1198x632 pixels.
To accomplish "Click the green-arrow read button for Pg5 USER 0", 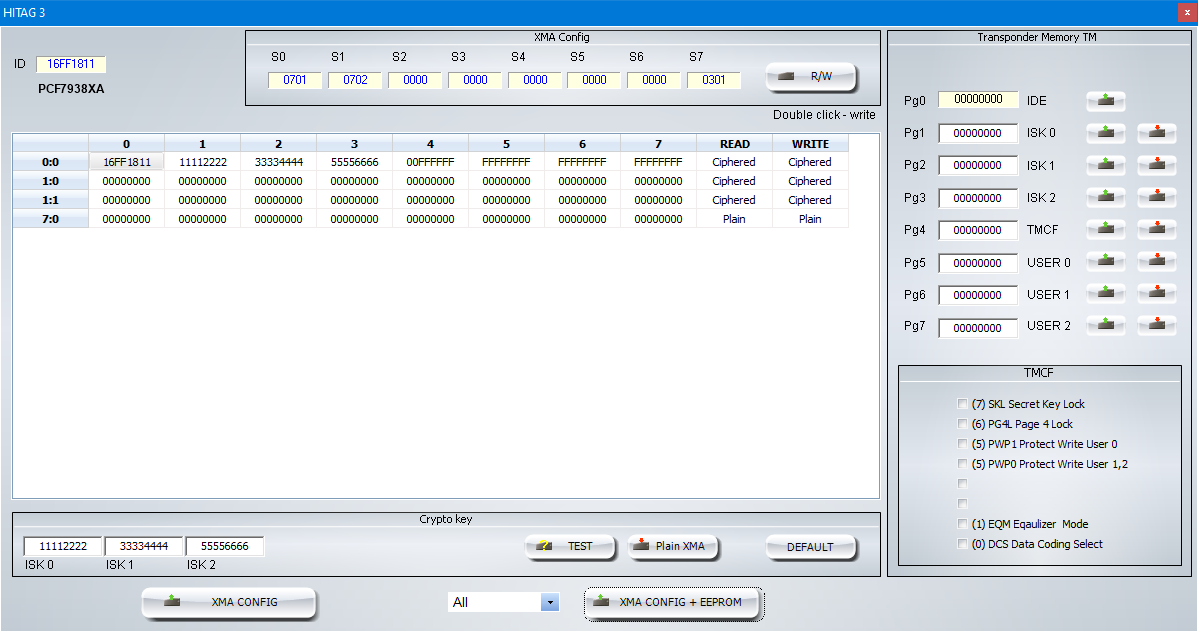I will [1106, 262].
